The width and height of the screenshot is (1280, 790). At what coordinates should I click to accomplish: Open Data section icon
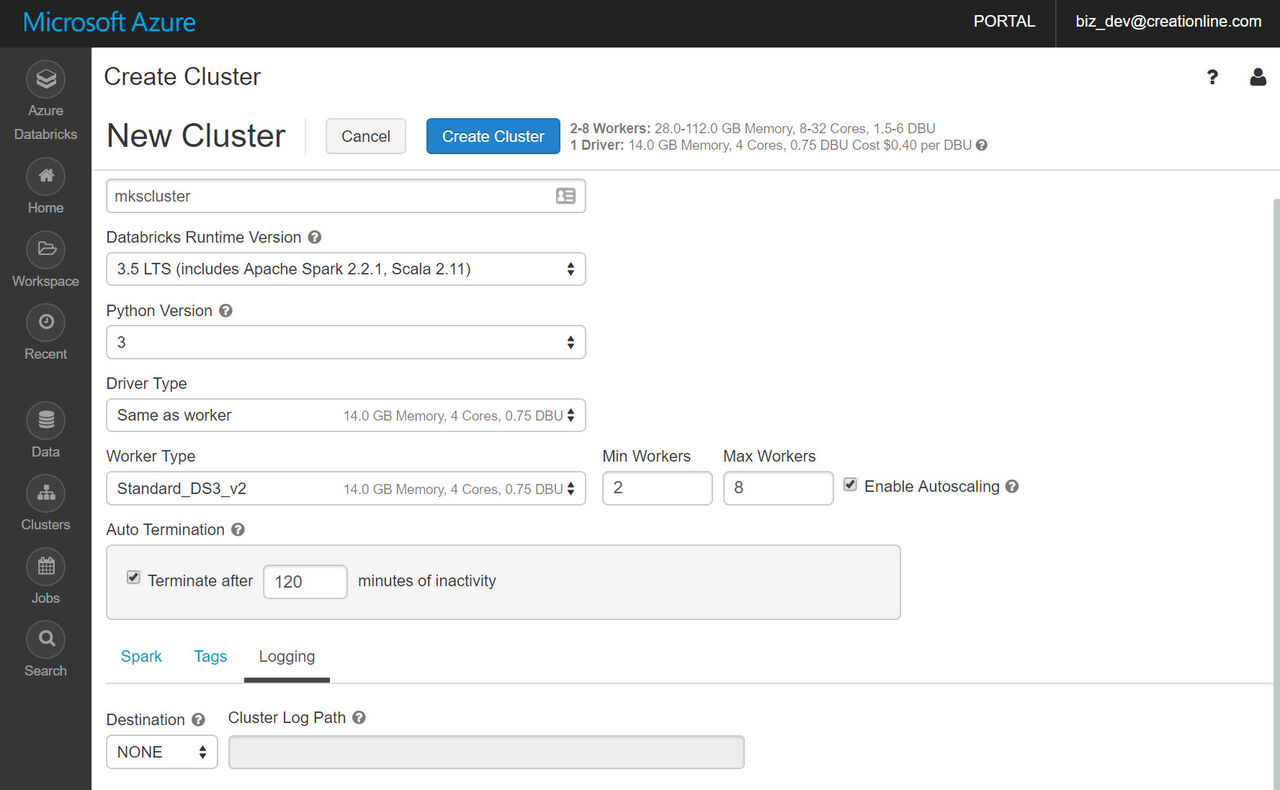click(46, 420)
